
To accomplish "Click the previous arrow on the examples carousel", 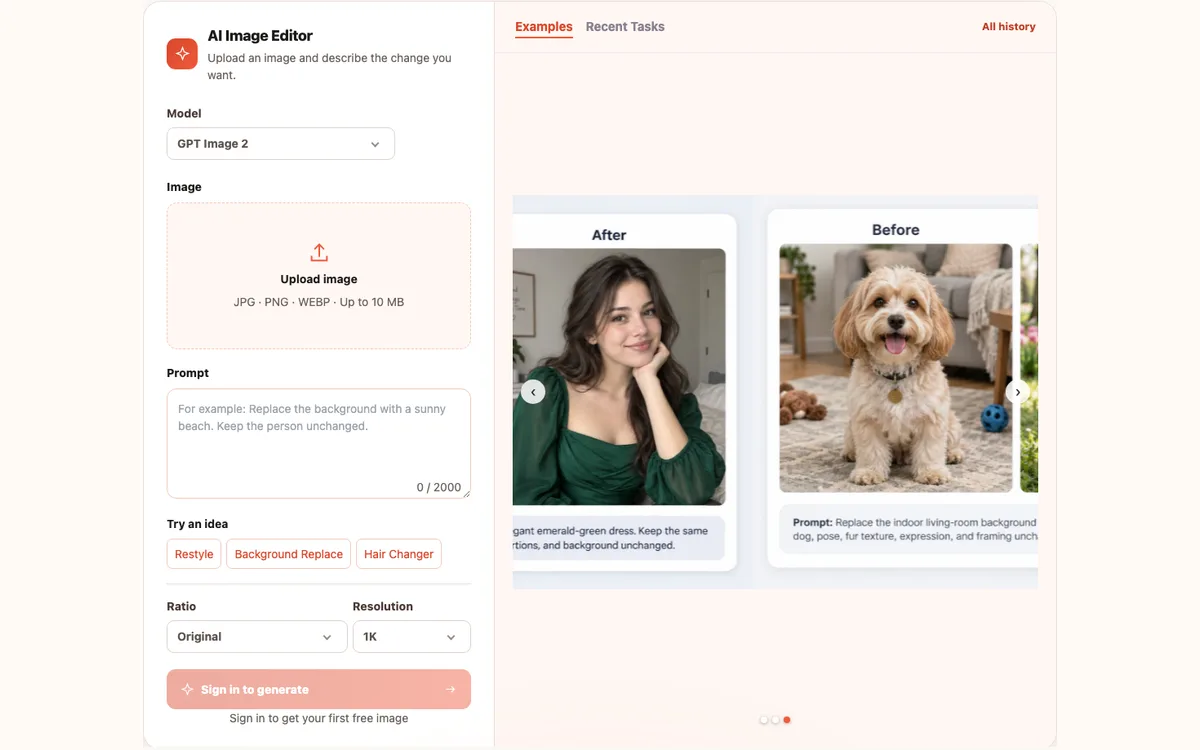I will coord(533,392).
